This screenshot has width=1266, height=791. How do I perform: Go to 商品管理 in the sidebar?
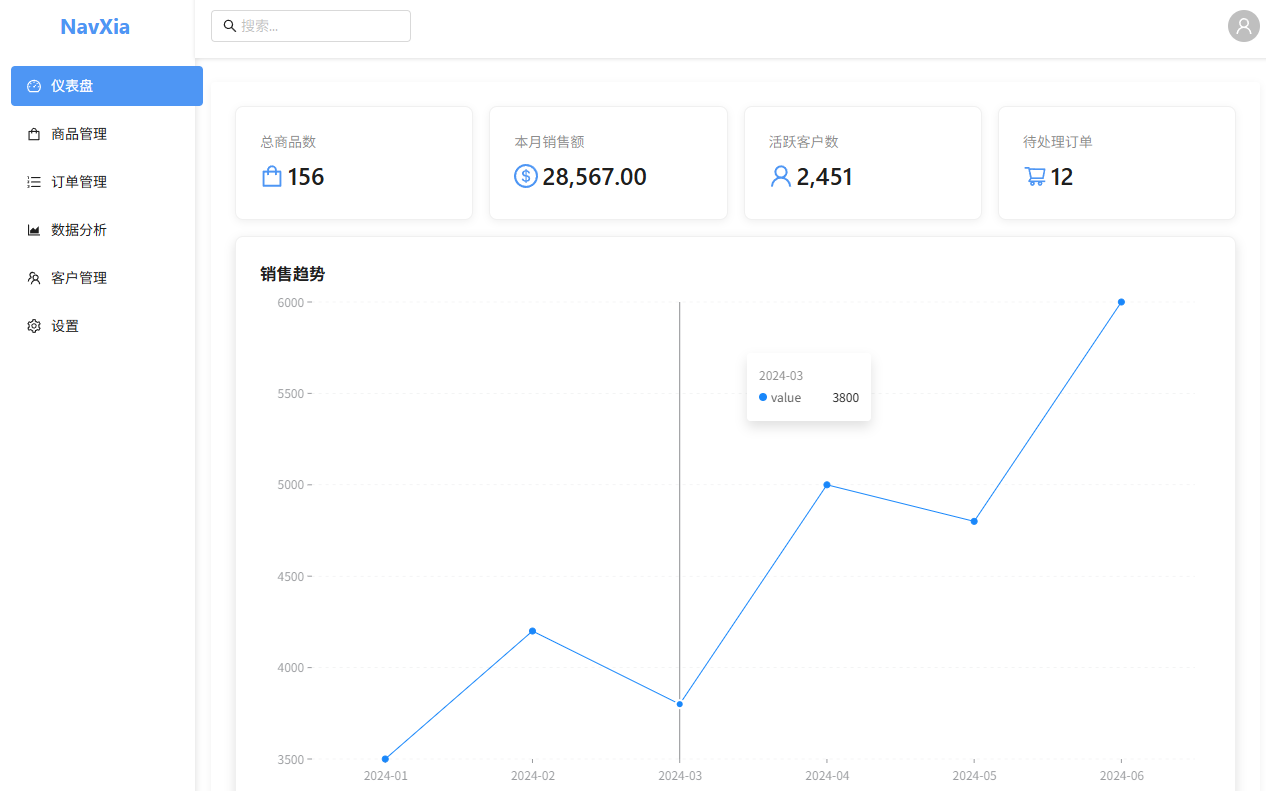click(107, 134)
